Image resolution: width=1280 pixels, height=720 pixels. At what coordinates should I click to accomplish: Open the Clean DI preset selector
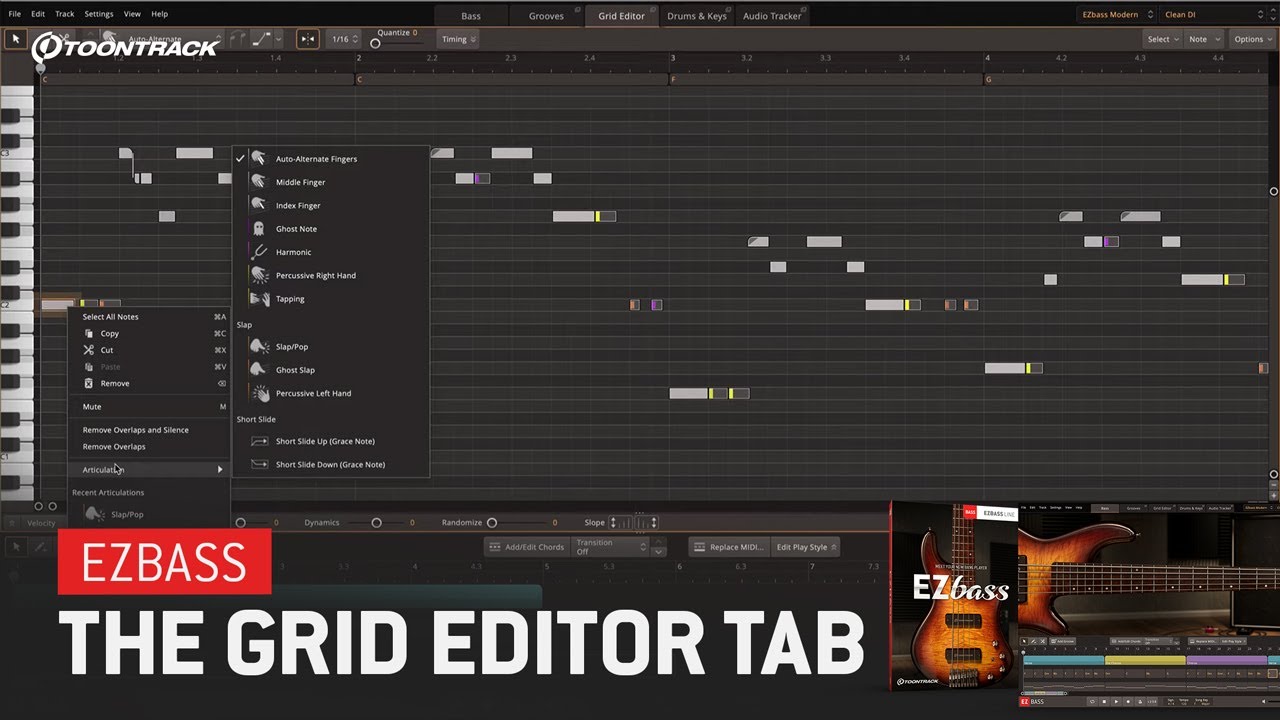[x=1212, y=14]
